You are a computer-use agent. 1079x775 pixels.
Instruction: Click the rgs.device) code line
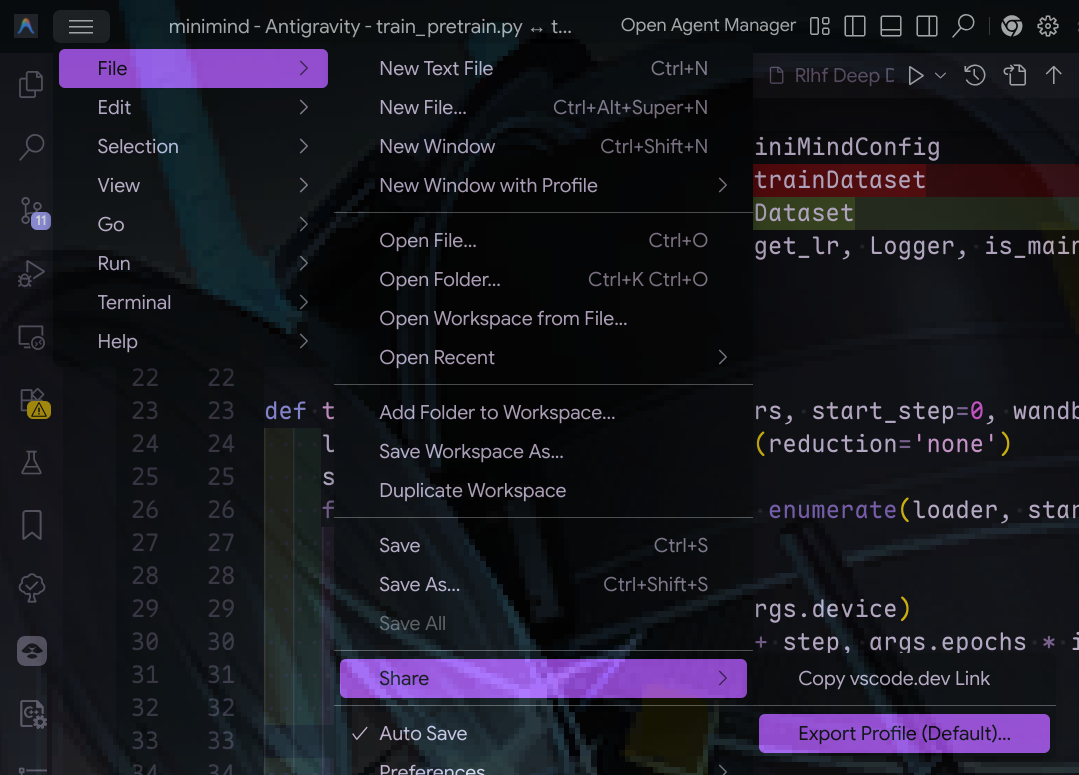click(833, 608)
